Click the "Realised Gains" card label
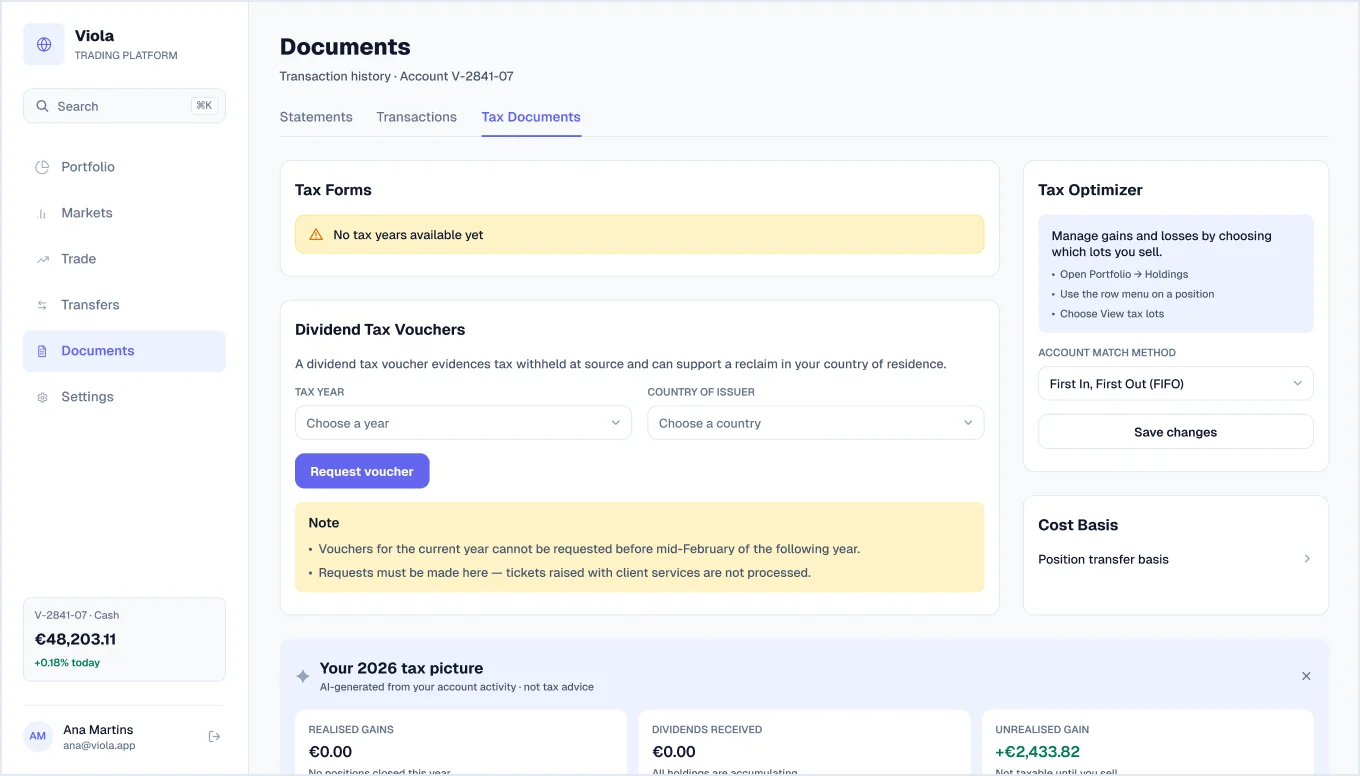 351,730
